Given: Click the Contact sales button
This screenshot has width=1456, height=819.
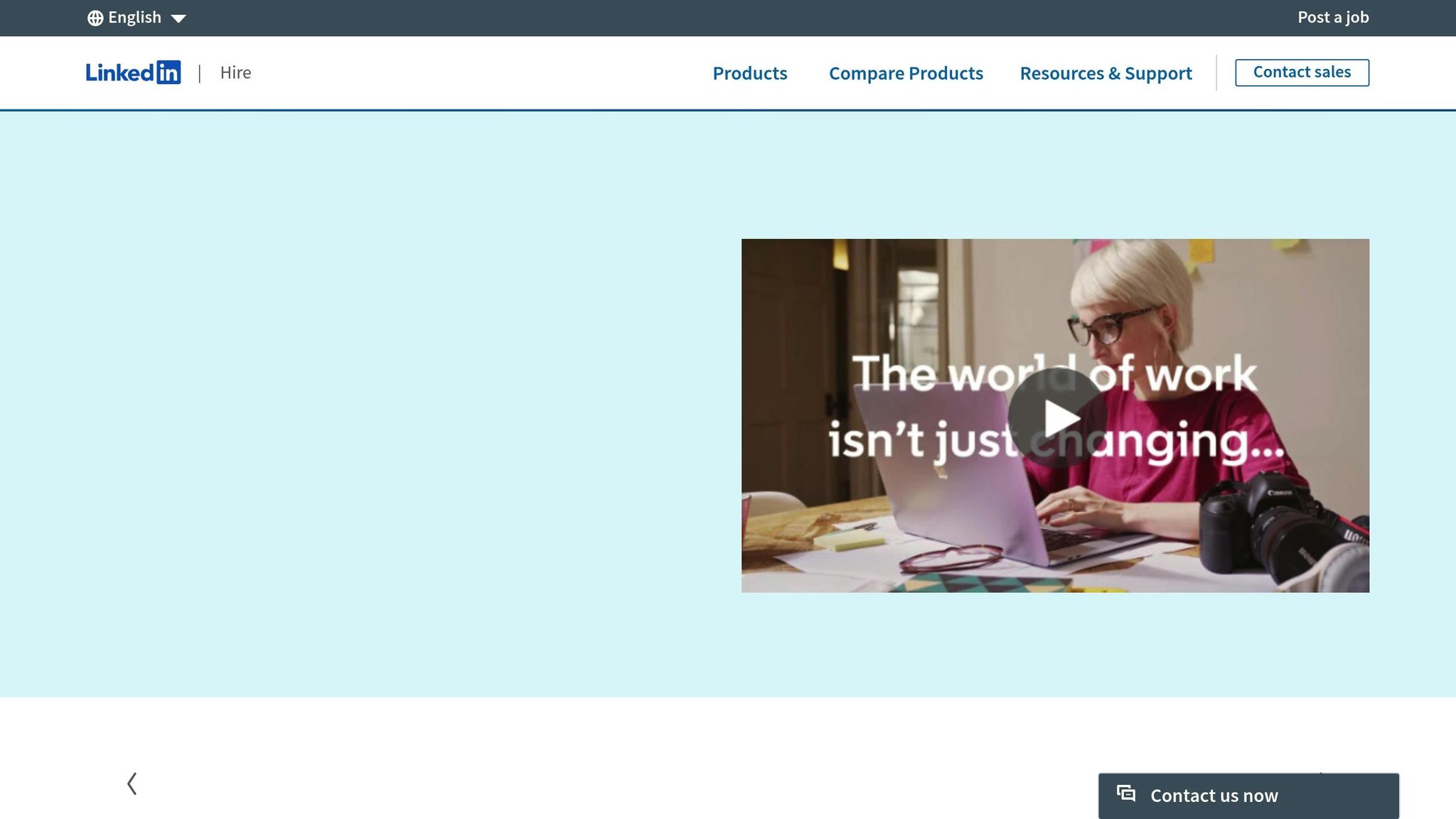Looking at the screenshot, I should click(x=1302, y=73).
